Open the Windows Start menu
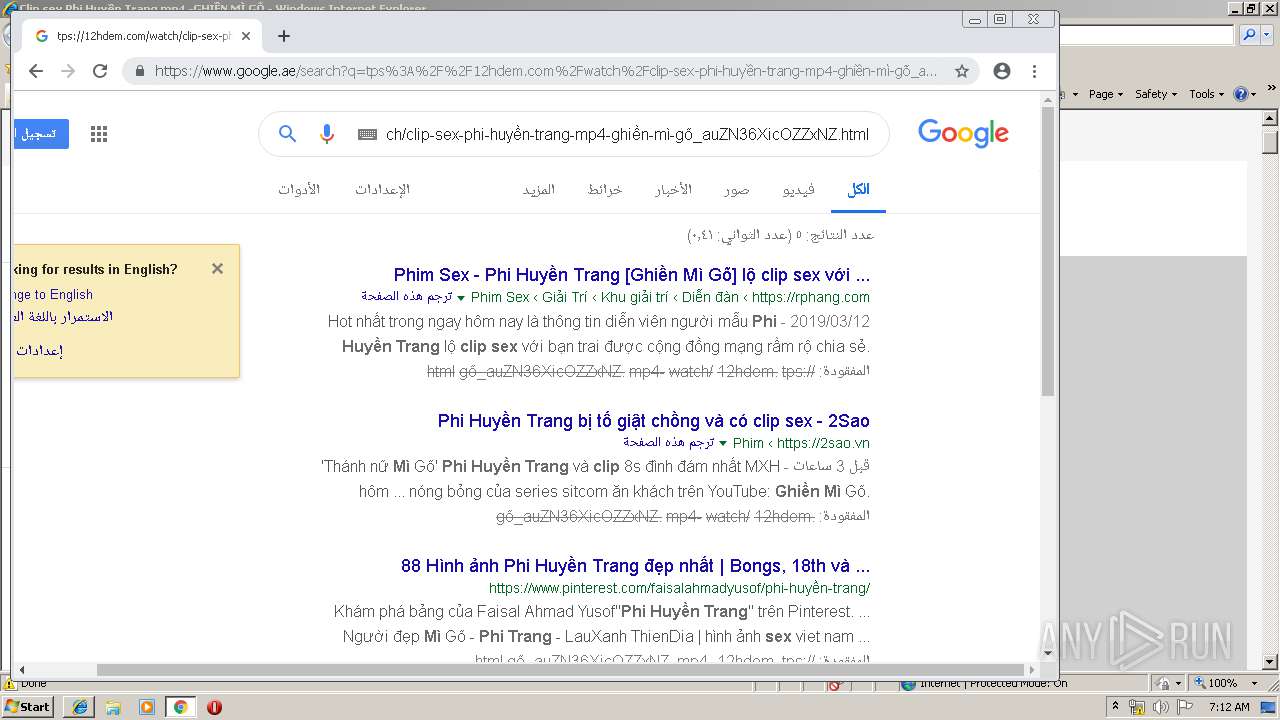 tap(28, 707)
